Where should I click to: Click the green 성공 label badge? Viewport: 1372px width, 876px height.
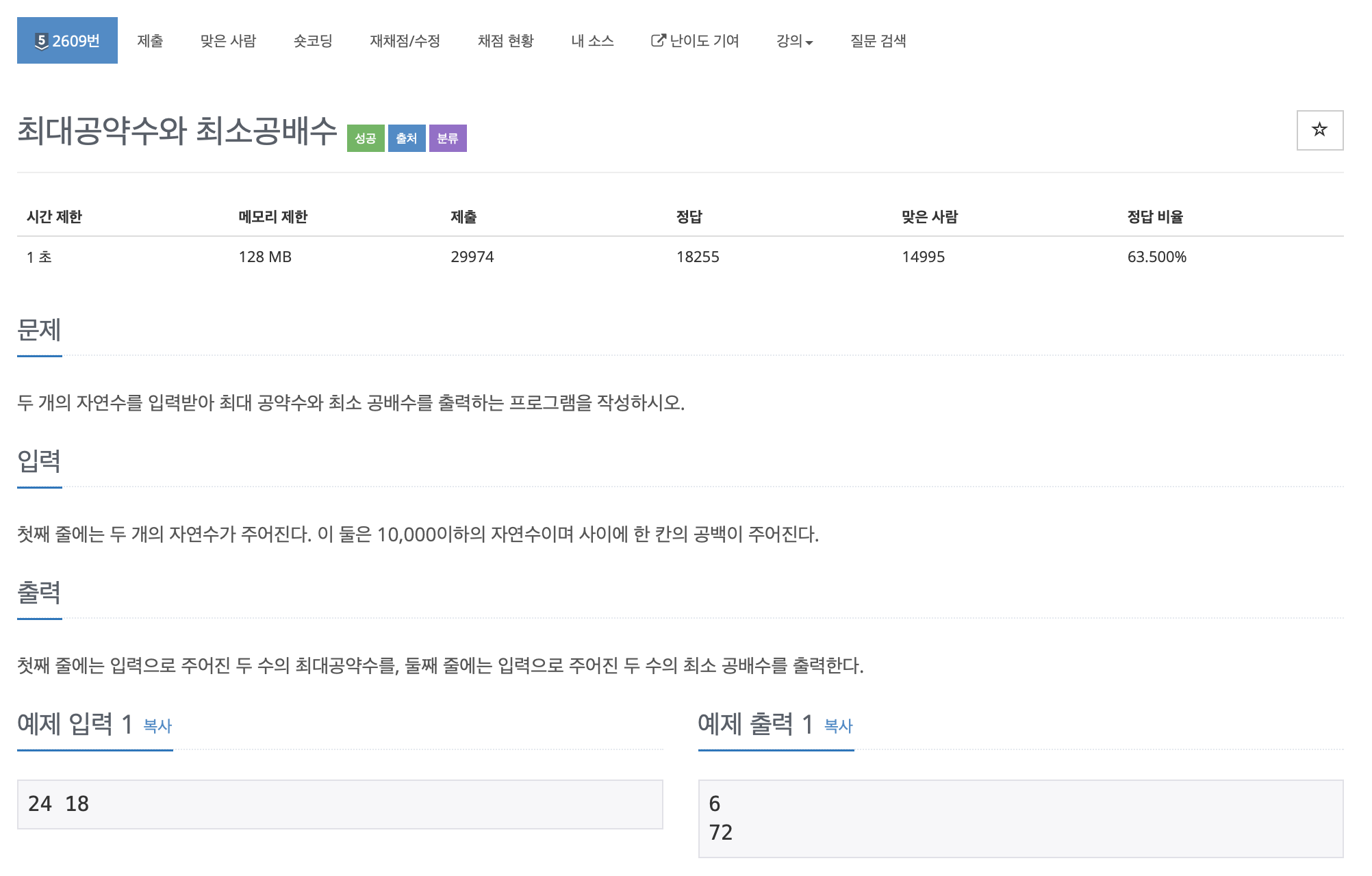point(365,138)
